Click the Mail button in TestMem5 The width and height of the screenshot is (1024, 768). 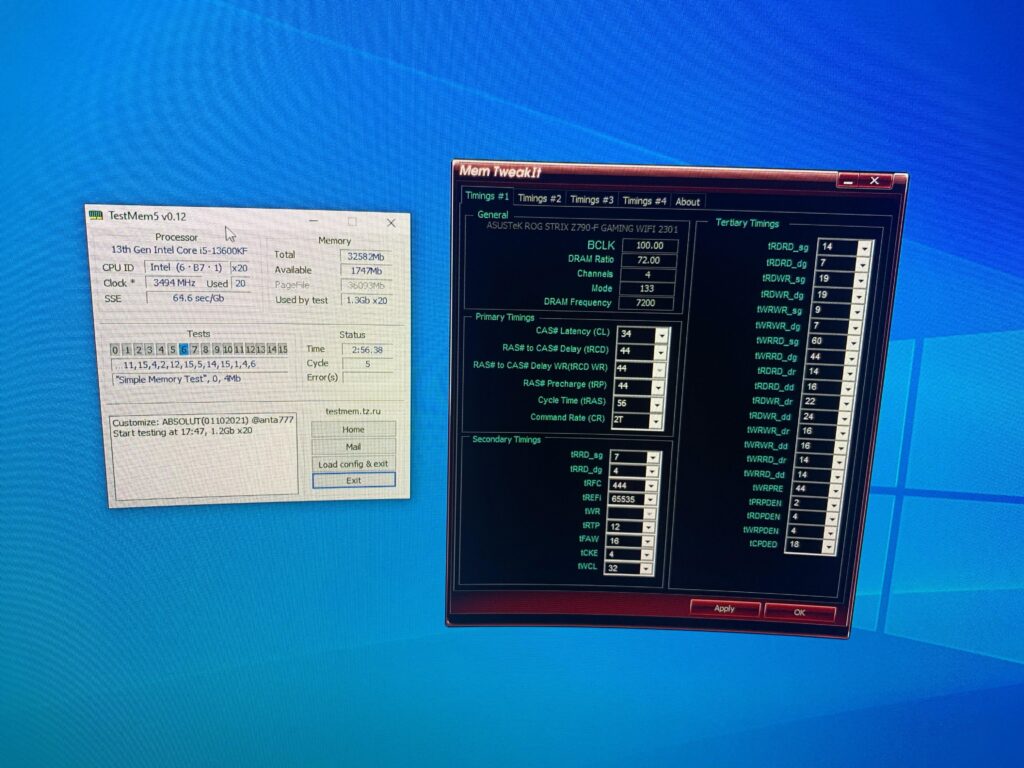tap(353, 447)
